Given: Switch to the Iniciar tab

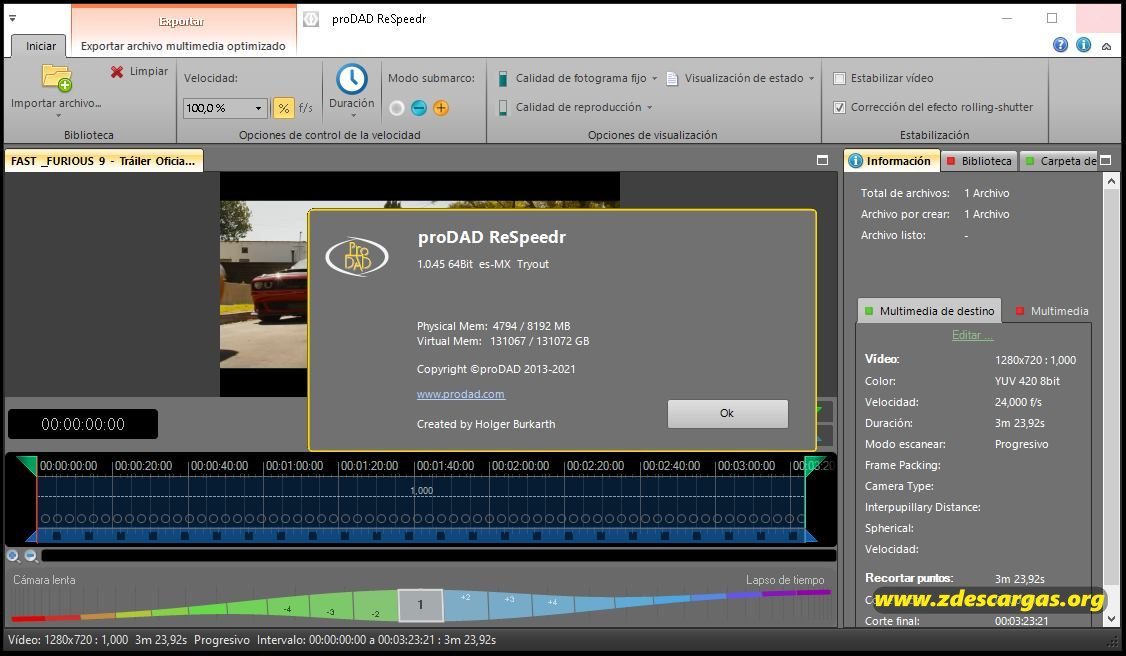Looking at the screenshot, I should (x=40, y=46).
